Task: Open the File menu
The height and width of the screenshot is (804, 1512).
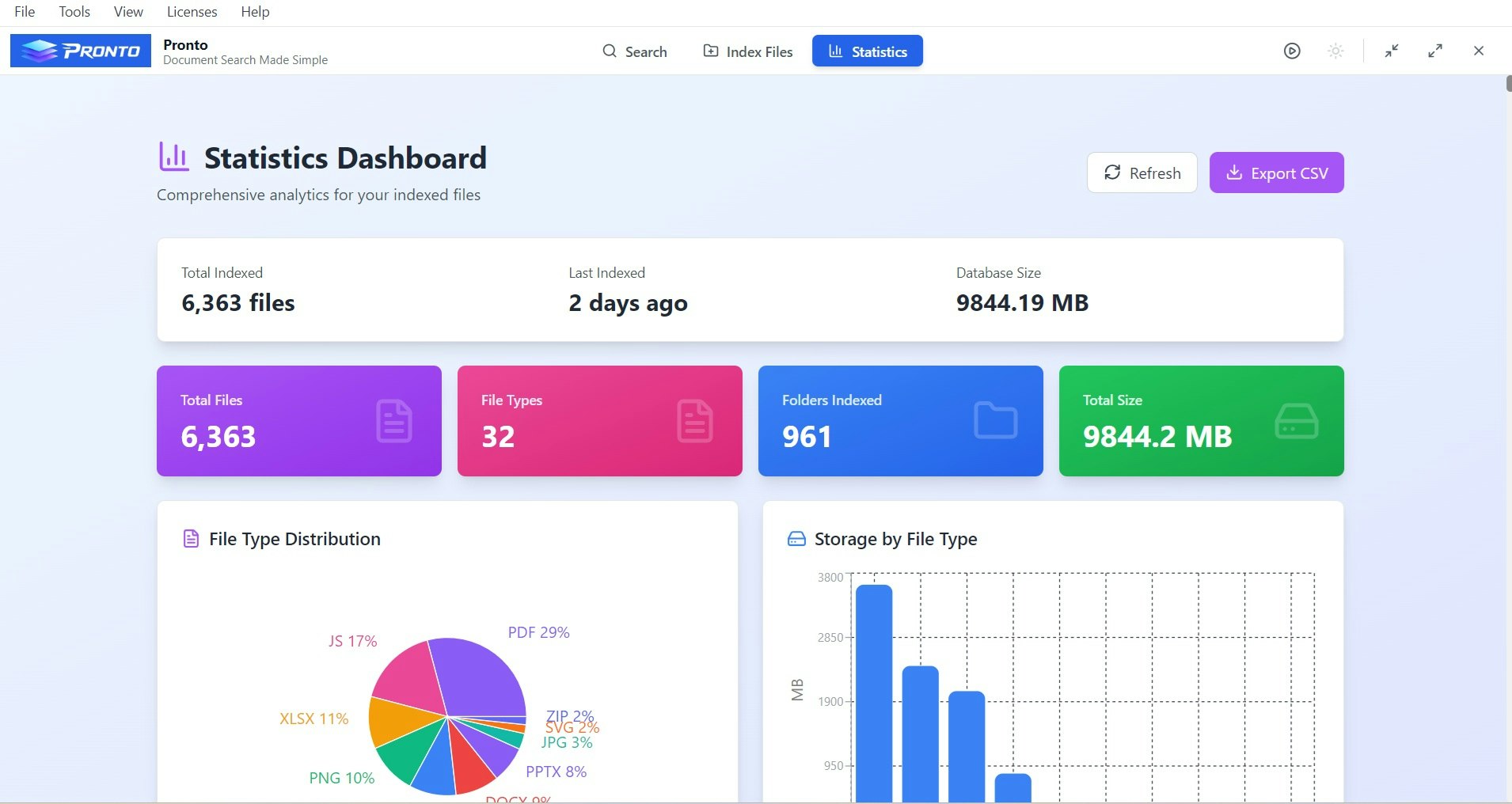Action: pyautogui.click(x=24, y=11)
